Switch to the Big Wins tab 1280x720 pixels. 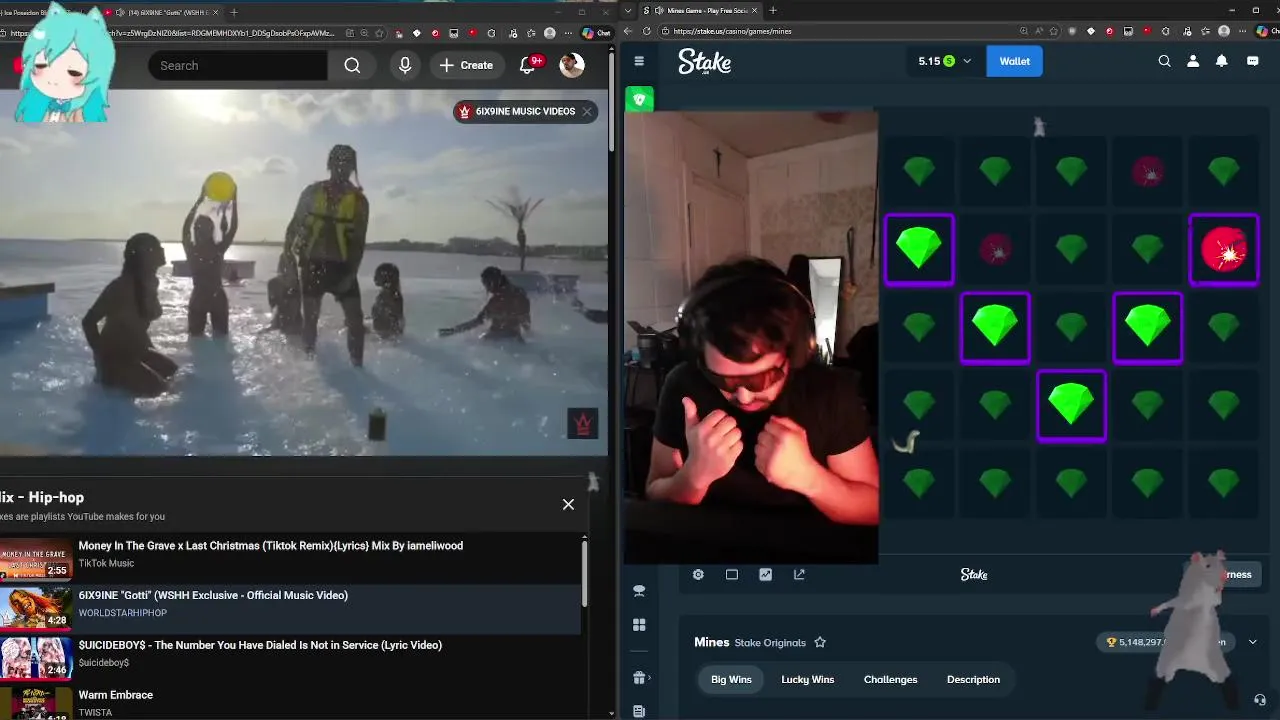(731, 679)
